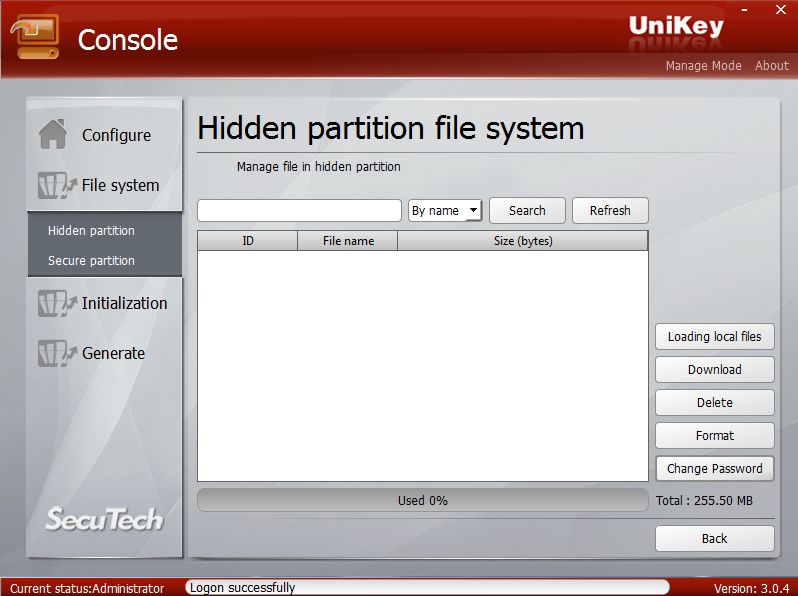Click the Generate sidebar icon
The height and width of the screenshot is (596, 798).
click(x=57, y=353)
